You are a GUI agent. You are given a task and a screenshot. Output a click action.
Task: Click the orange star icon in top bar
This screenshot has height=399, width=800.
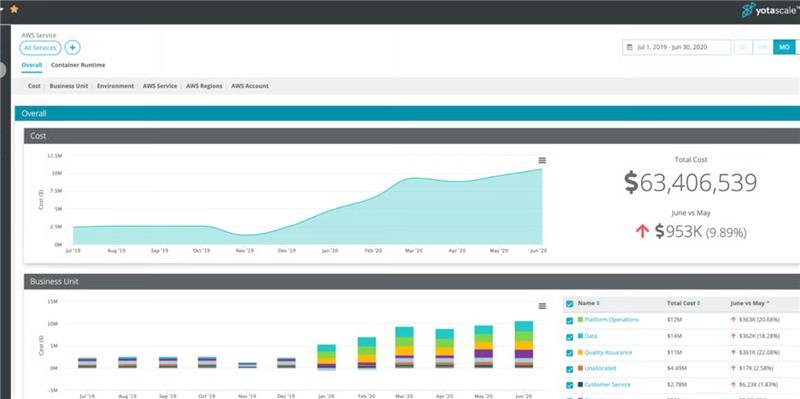pos(14,9)
